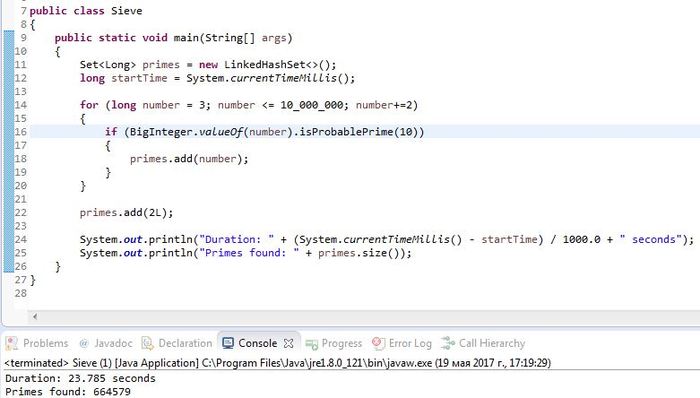Click 'long startTime' on line 12
Image resolution: width=700 pixels, height=398 pixels.
click(x=124, y=78)
